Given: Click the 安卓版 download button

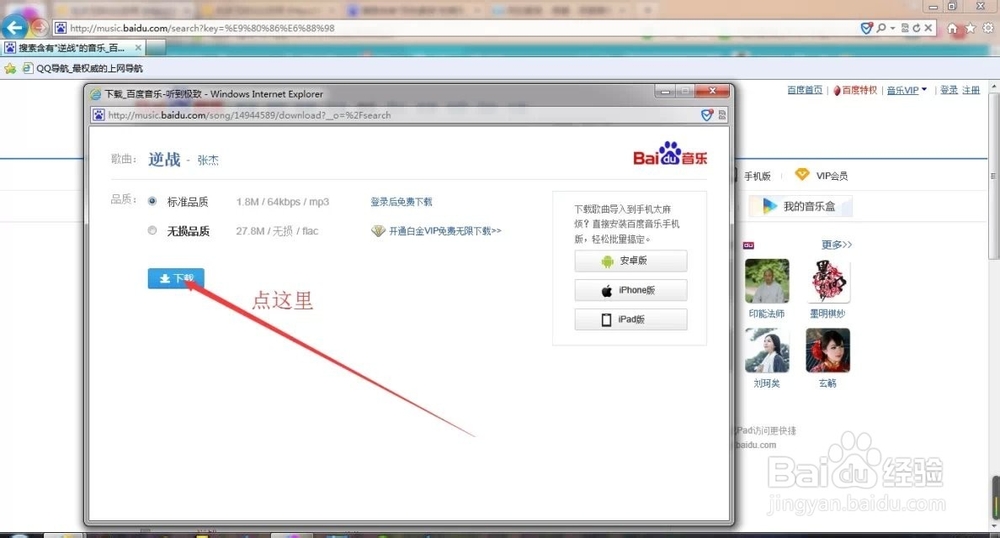Looking at the screenshot, I should pyautogui.click(x=631, y=261).
